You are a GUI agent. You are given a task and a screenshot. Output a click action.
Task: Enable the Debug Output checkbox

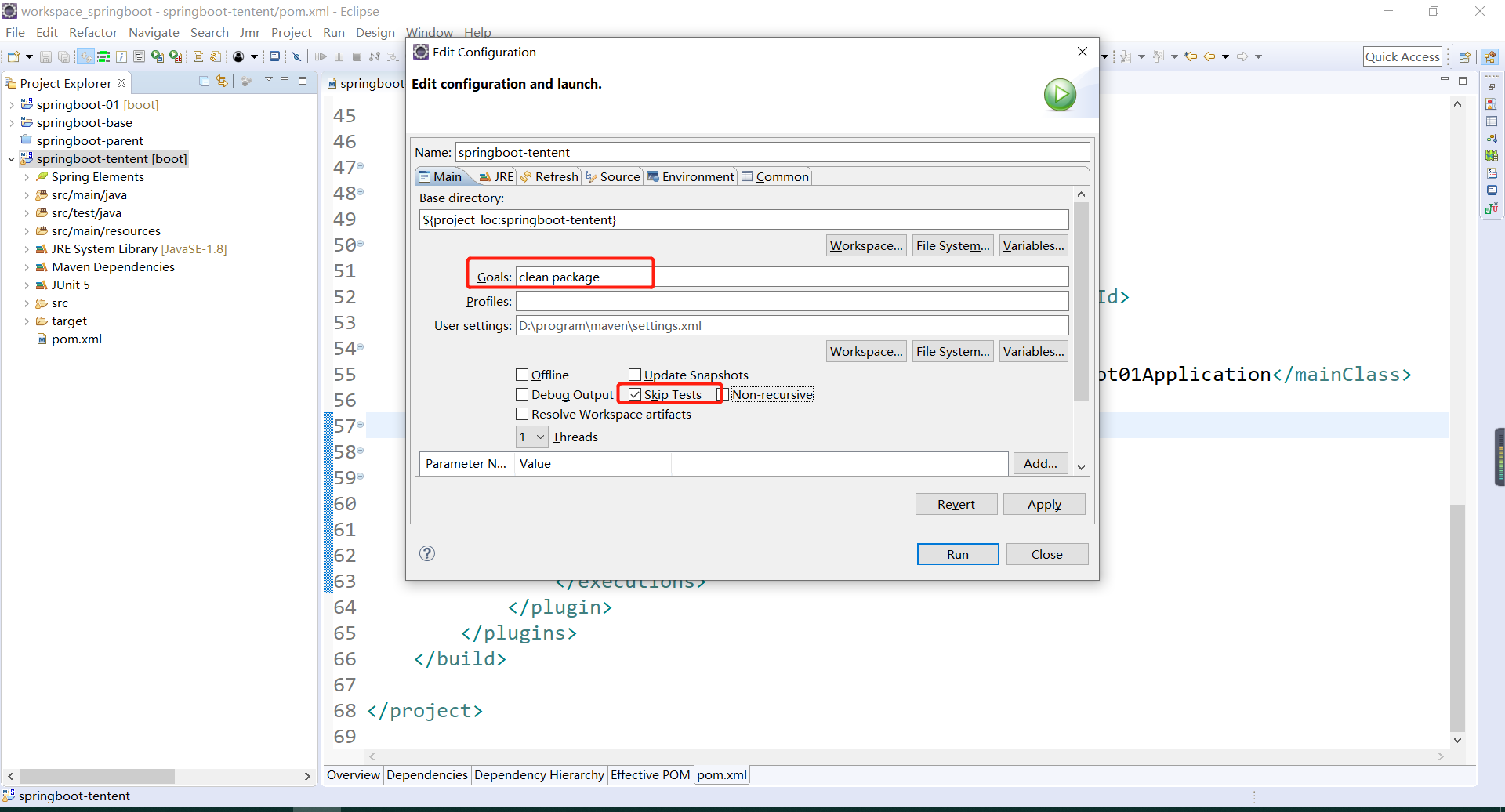click(522, 394)
